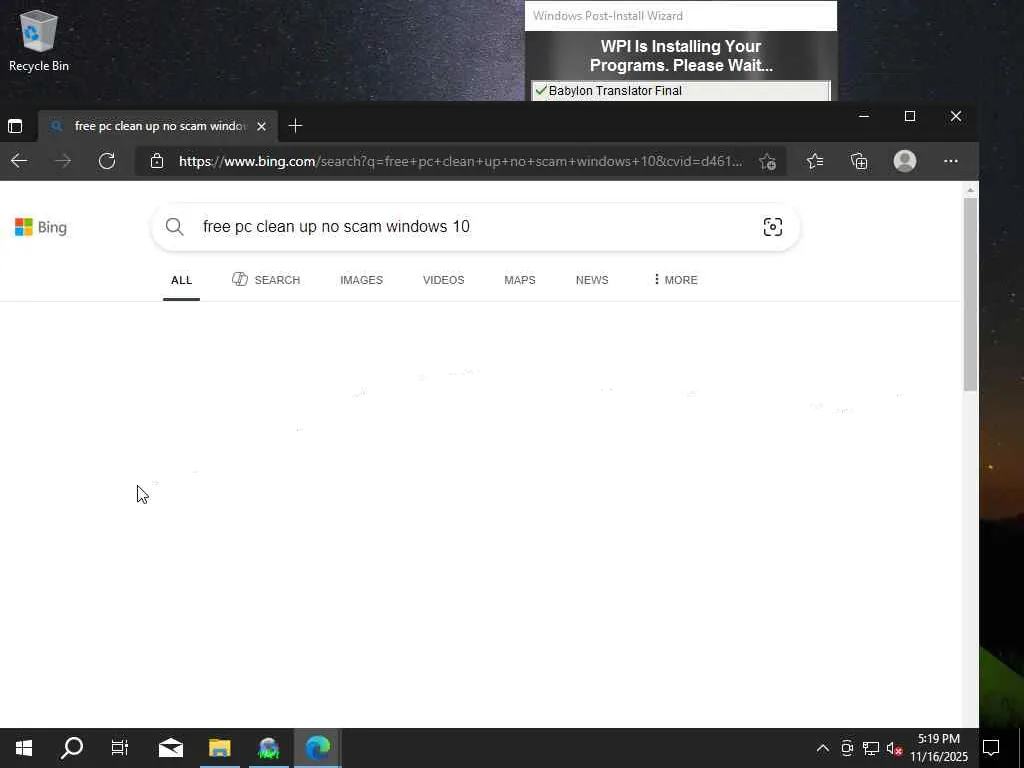The height and width of the screenshot is (768, 1024).
Task: Click the Meet Now tray icon
Action: [x=847, y=748]
